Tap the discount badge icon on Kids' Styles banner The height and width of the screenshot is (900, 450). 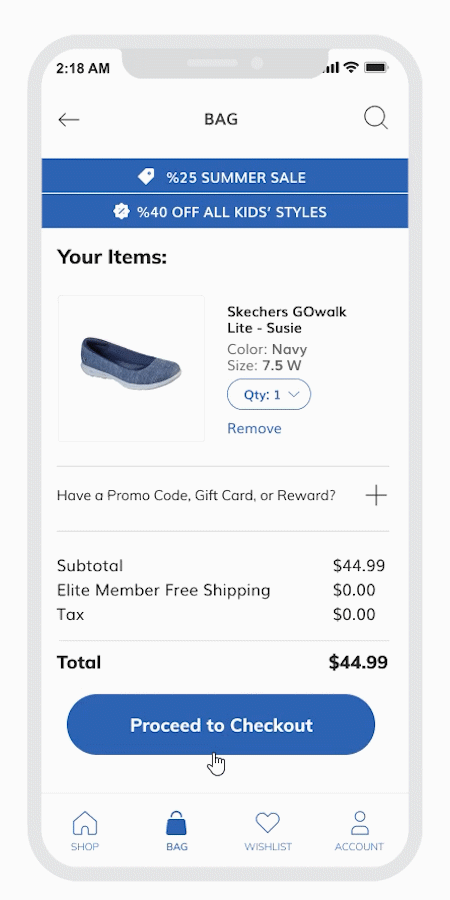tap(121, 212)
